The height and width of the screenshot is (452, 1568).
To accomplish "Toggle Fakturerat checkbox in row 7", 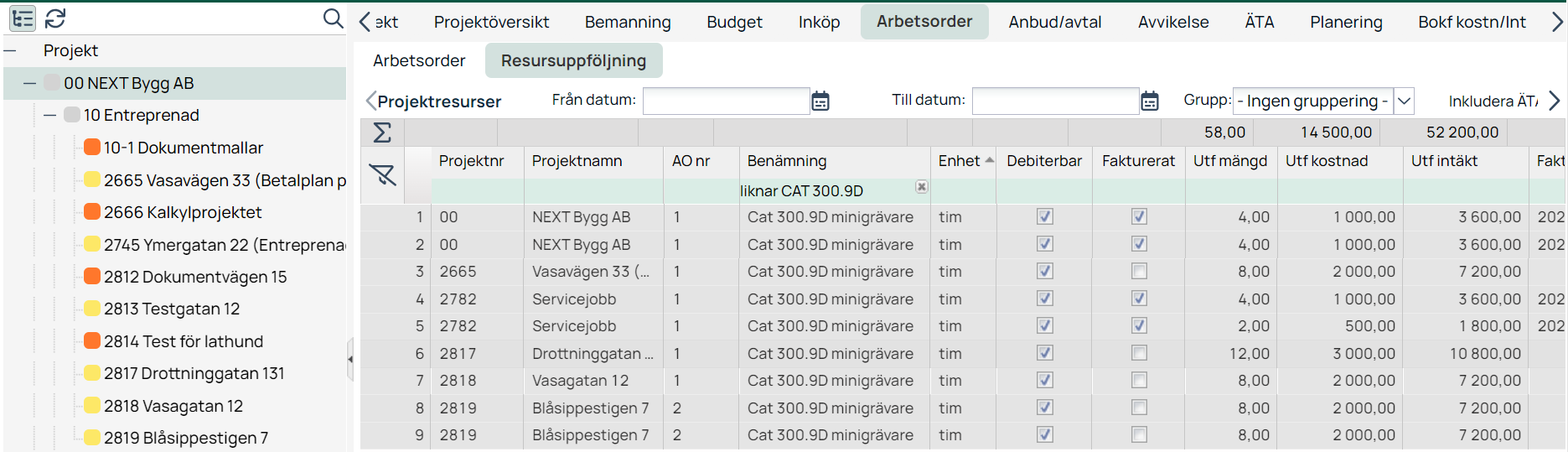I will 1139,381.
